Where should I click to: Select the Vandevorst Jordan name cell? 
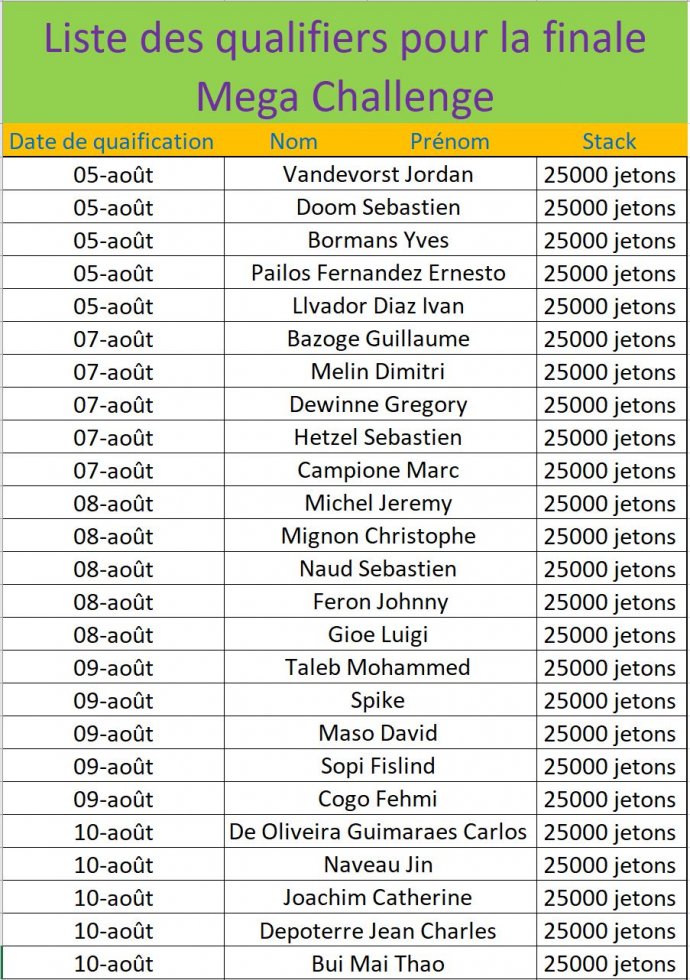(x=378, y=175)
